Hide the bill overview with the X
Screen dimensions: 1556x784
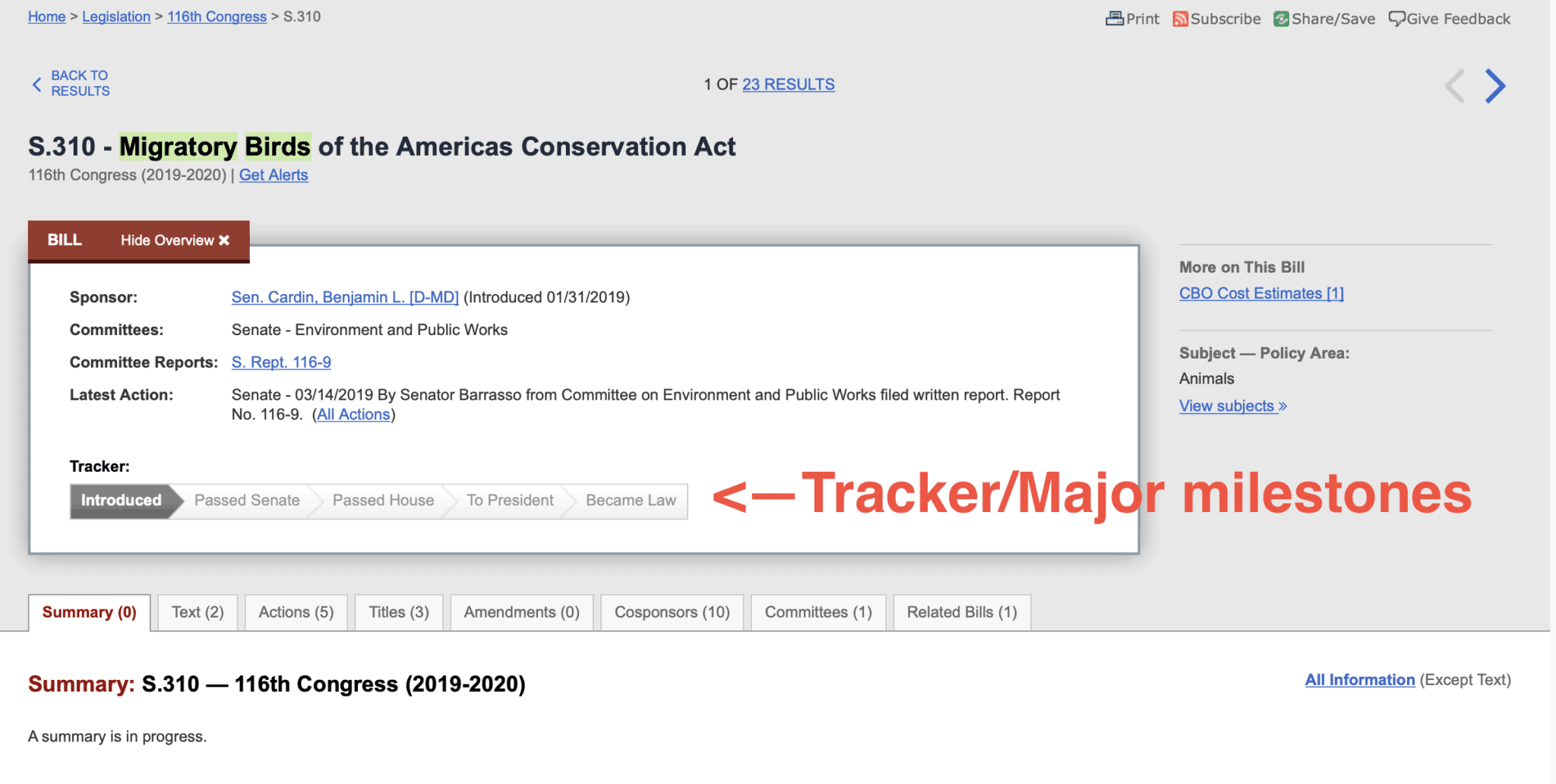tap(224, 240)
